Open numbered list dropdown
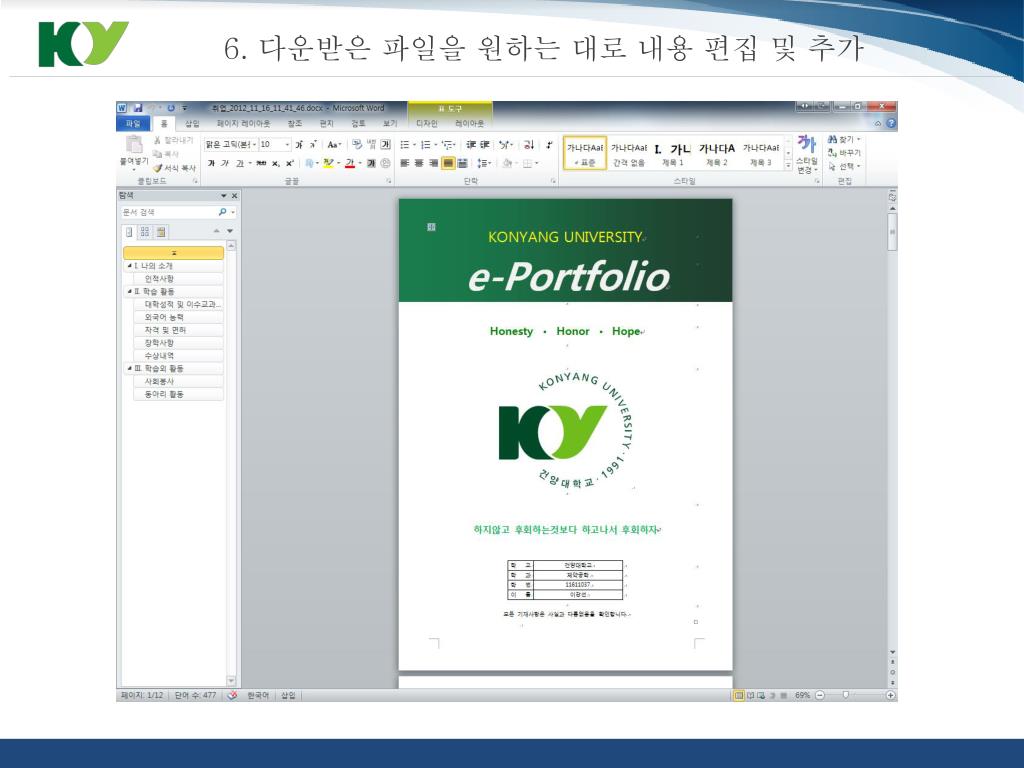1024x768 pixels. (x=435, y=144)
